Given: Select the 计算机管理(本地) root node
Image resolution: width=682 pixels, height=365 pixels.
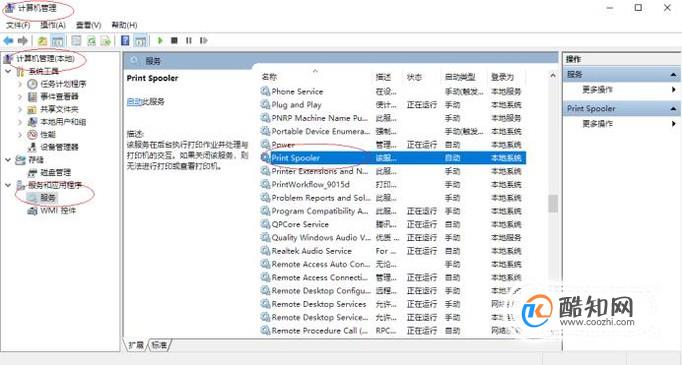Looking at the screenshot, I should [x=46, y=58].
